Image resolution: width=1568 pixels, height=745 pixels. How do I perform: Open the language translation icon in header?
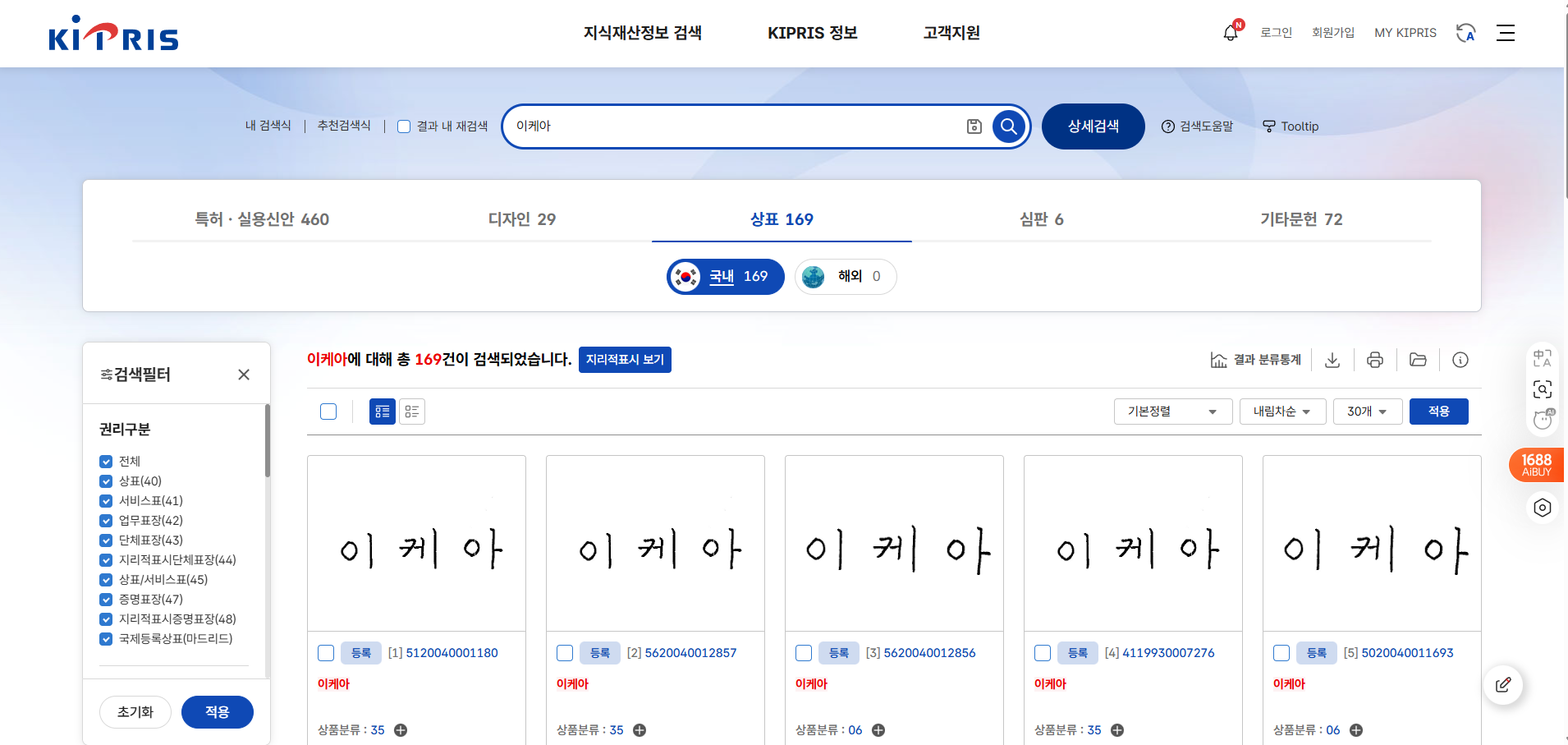(1465, 33)
